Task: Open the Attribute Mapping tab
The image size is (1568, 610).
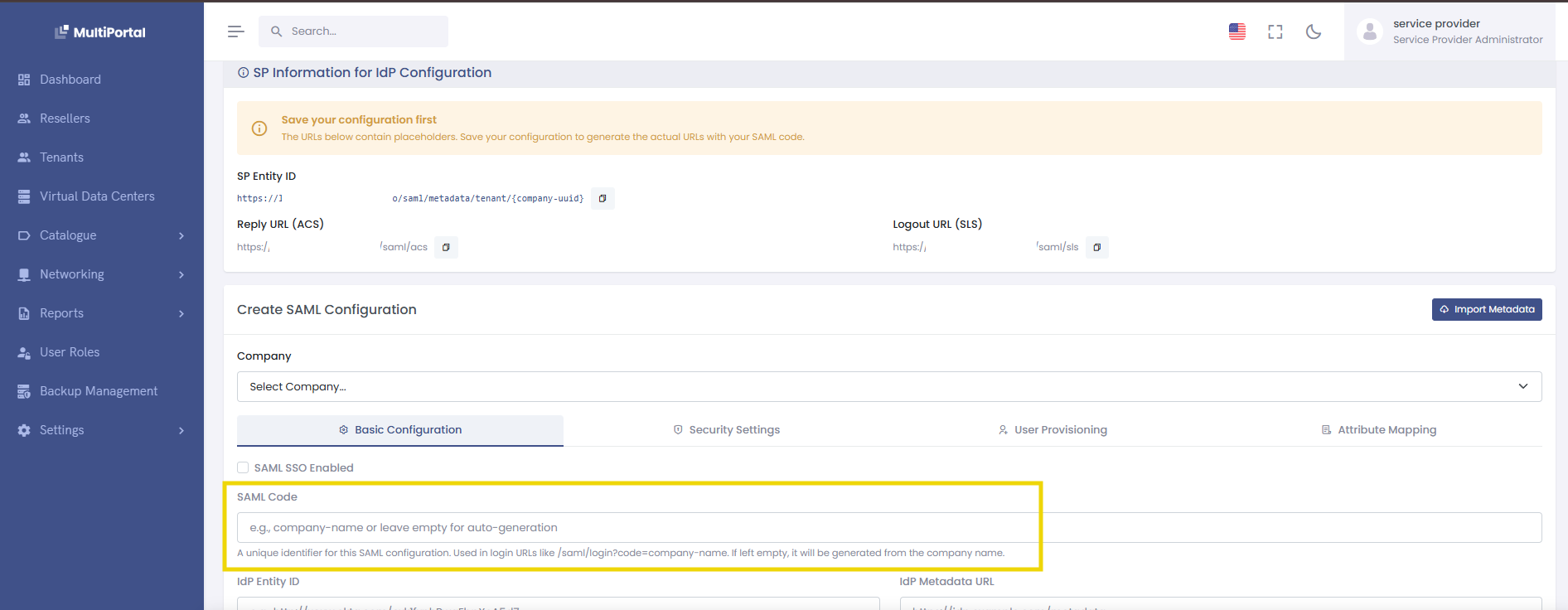Action: 1377,430
